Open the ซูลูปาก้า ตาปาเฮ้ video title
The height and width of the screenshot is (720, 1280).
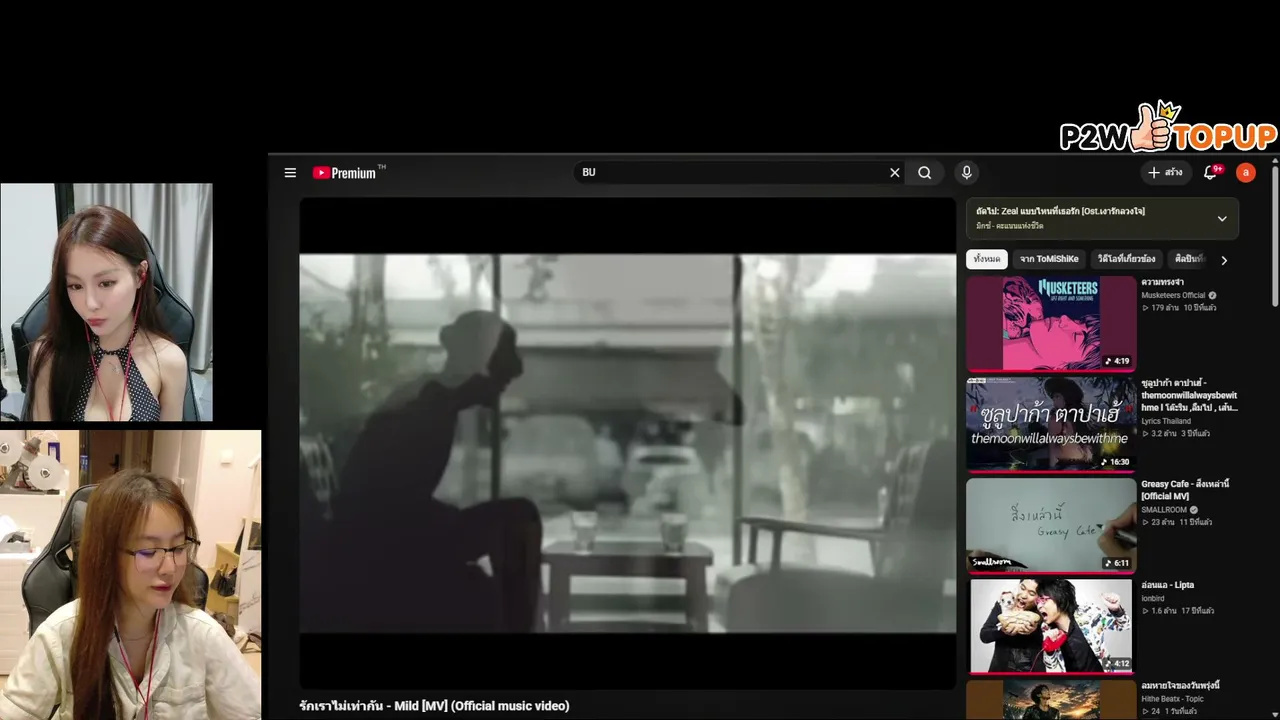[x=1190, y=395]
